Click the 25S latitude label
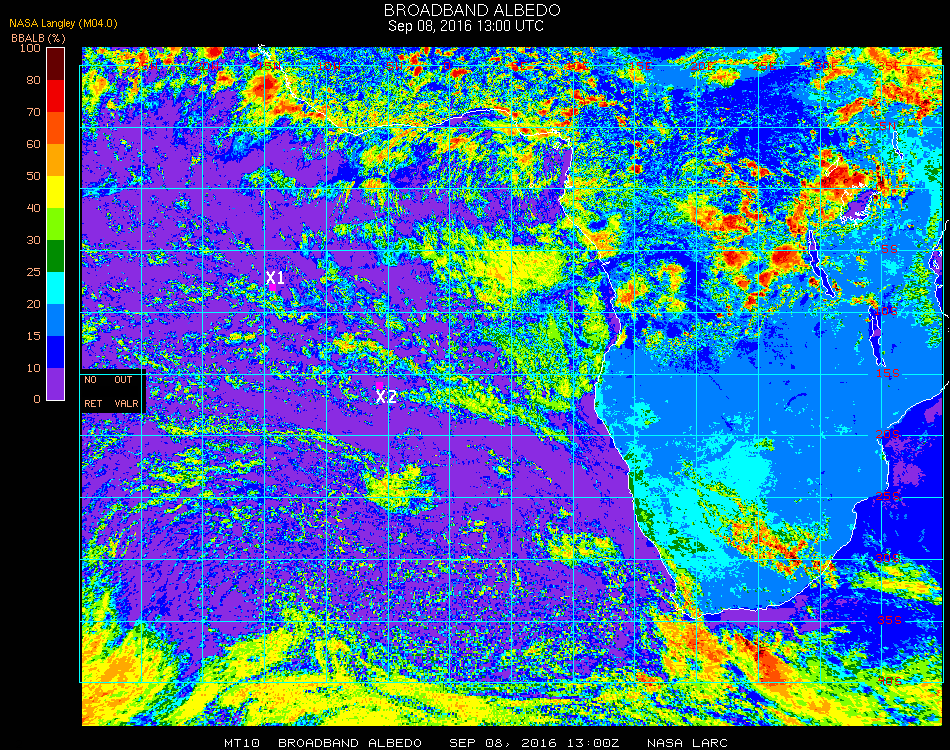This screenshot has height=750, width=950. pos(888,496)
